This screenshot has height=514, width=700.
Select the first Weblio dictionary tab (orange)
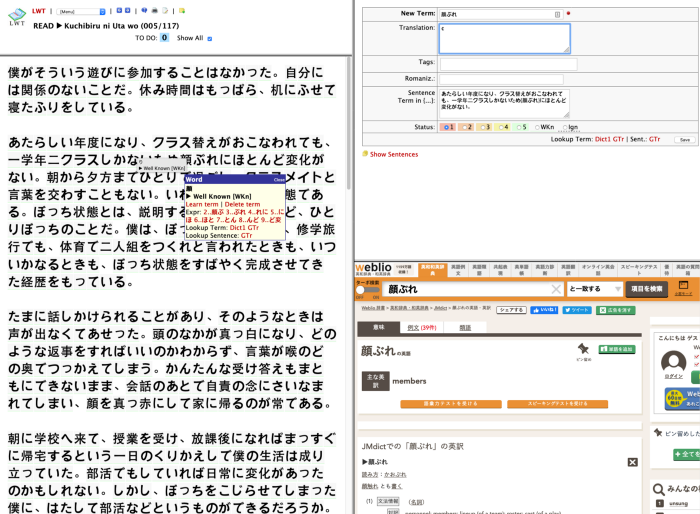433,270
